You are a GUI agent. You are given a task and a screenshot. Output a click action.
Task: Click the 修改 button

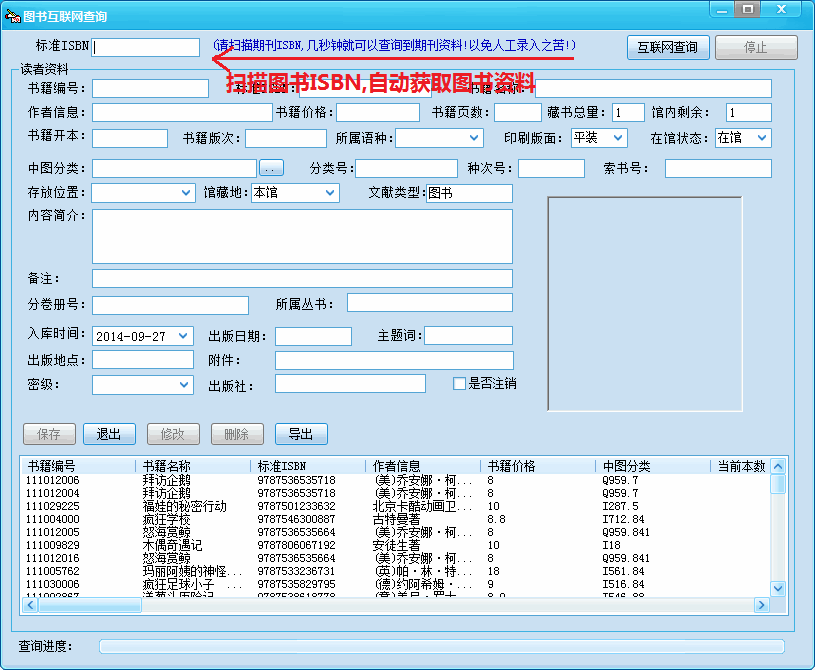tap(170, 434)
